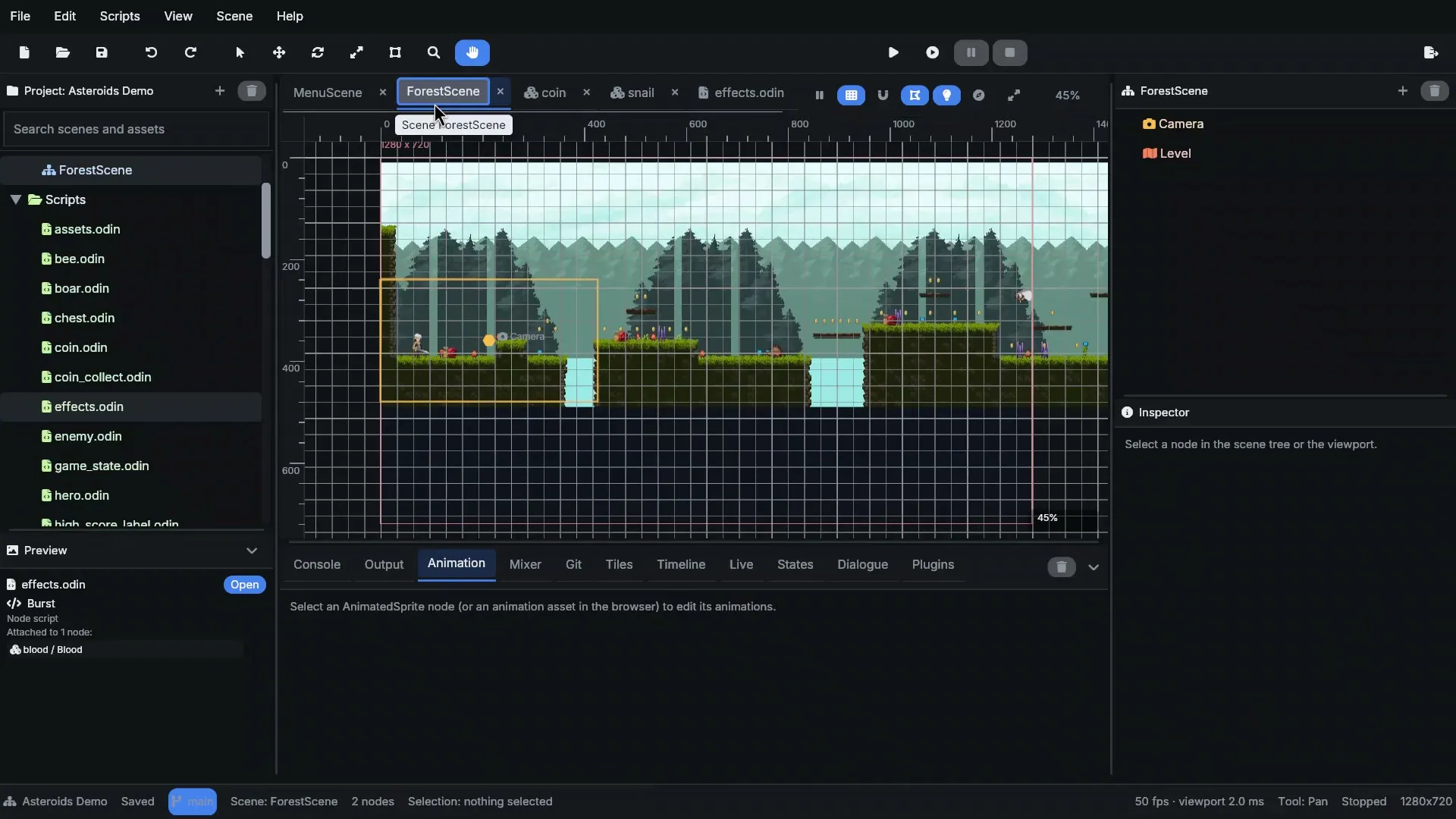Redo the last undone action
This screenshot has height=819, width=1456.
[190, 52]
